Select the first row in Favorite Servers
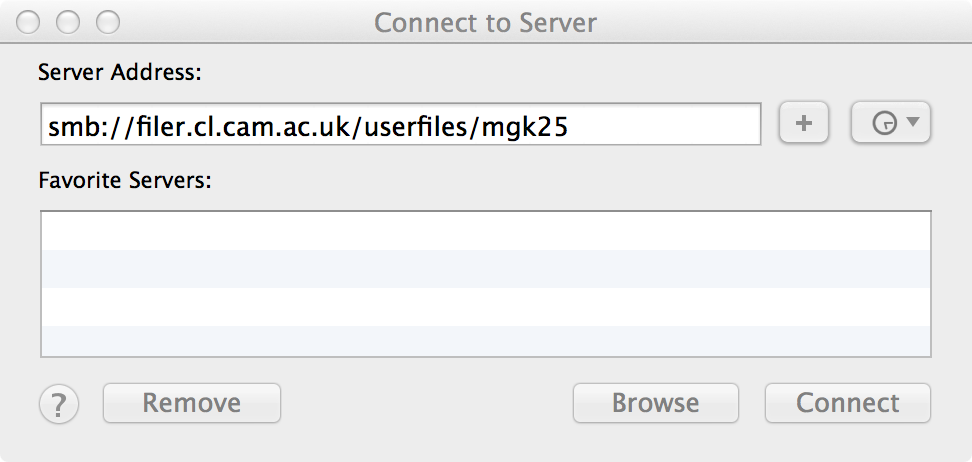 [485, 231]
